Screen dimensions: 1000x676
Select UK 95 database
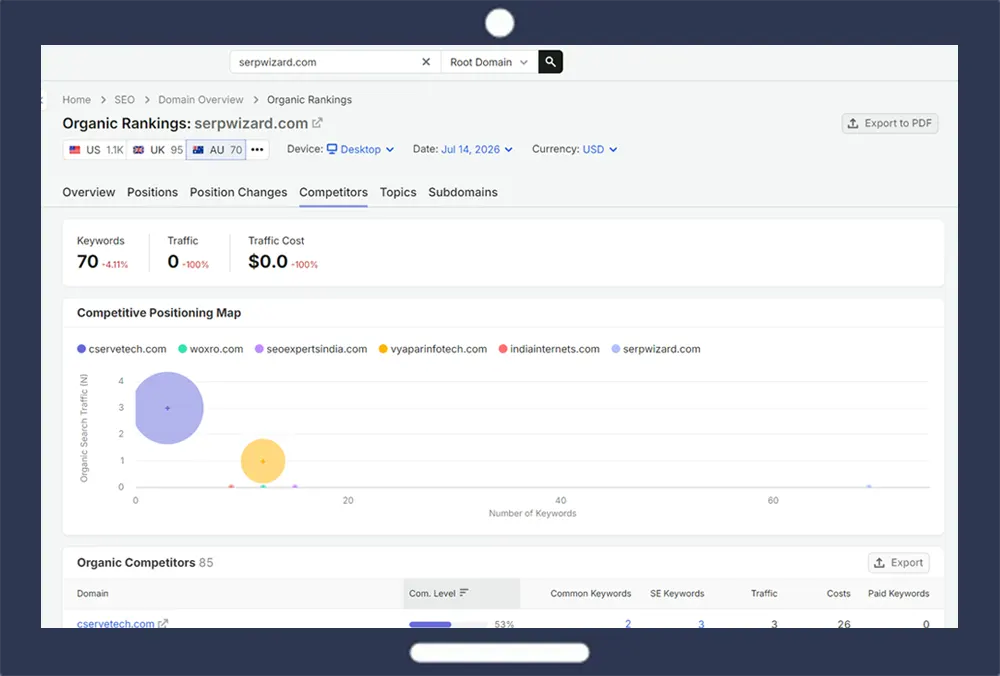157,149
